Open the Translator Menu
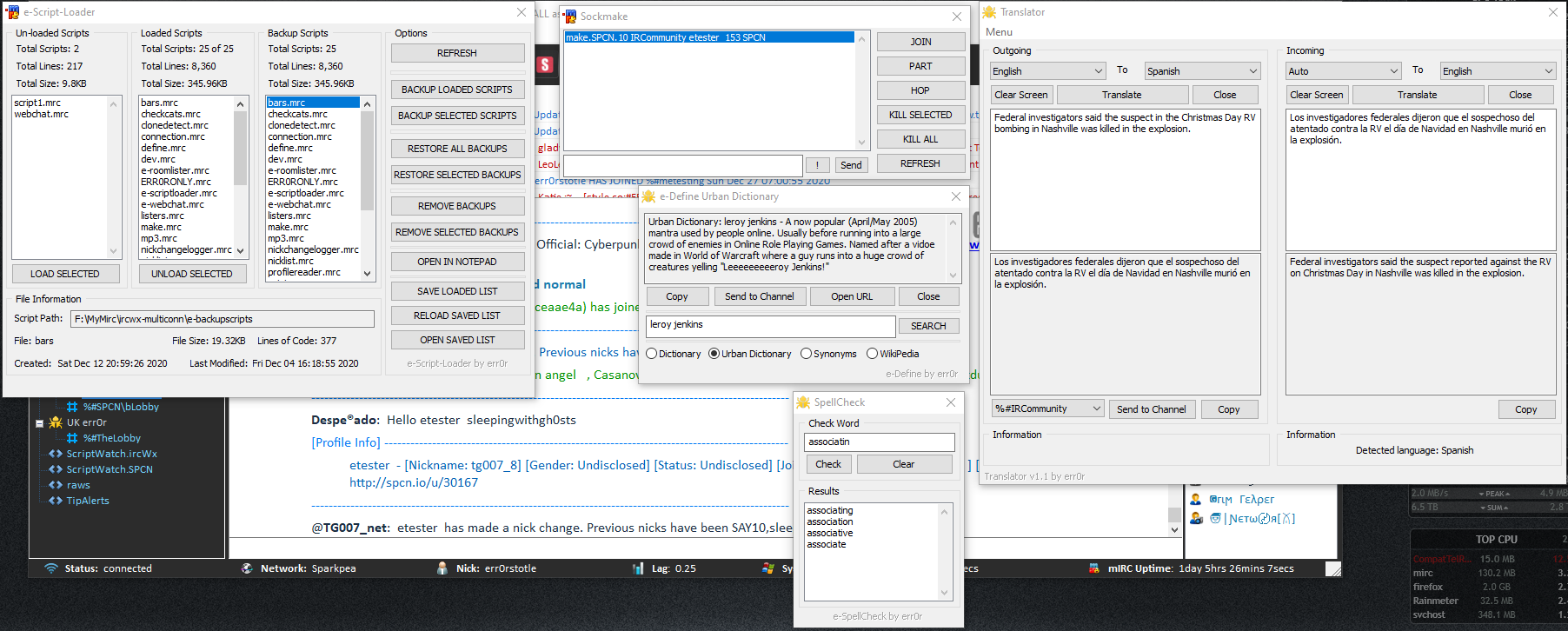 (x=999, y=32)
